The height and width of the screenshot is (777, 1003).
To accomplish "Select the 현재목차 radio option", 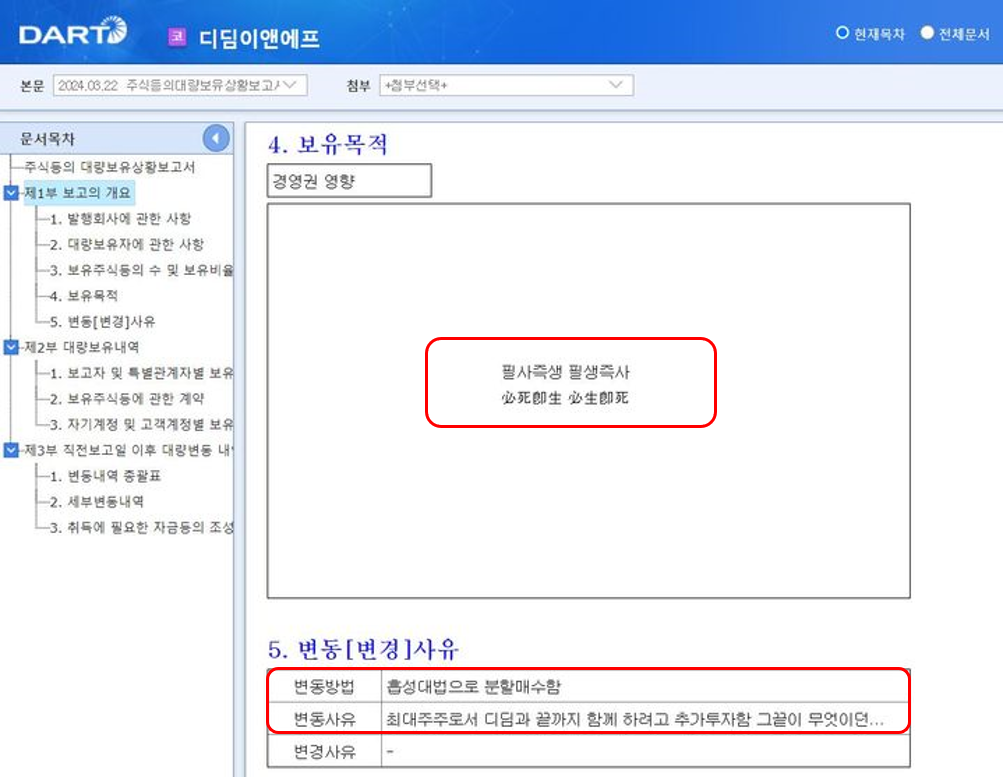I will [x=842, y=33].
